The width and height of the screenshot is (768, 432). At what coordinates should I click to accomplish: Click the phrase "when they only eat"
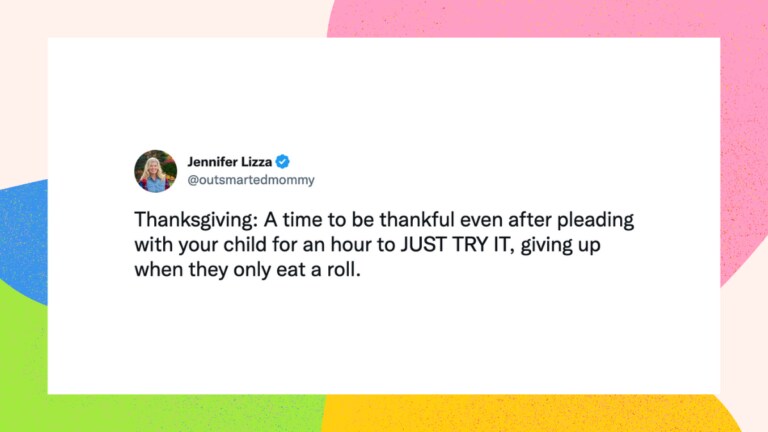[x=220, y=270]
